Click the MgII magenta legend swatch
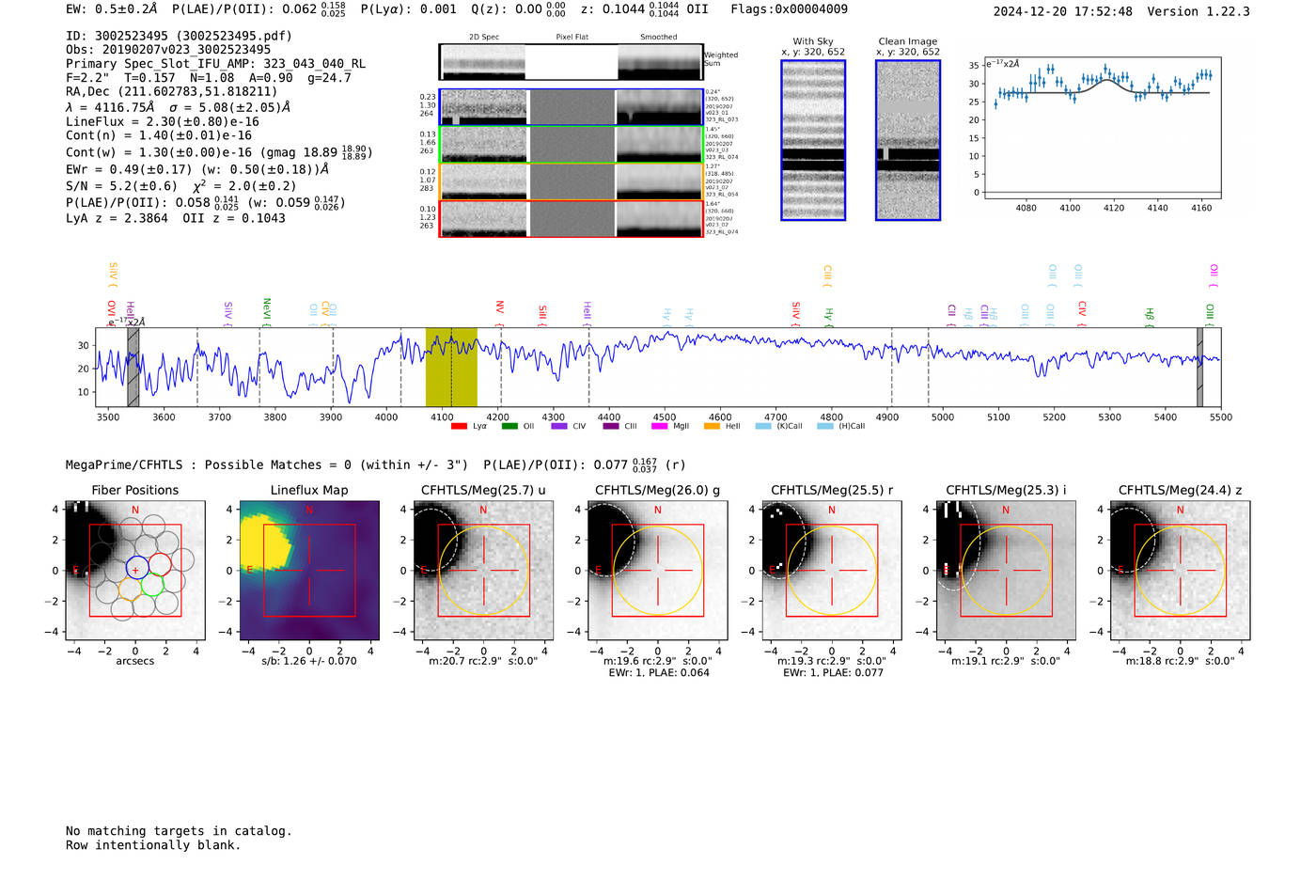The width and height of the screenshot is (1316, 896). (x=659, y=426)
